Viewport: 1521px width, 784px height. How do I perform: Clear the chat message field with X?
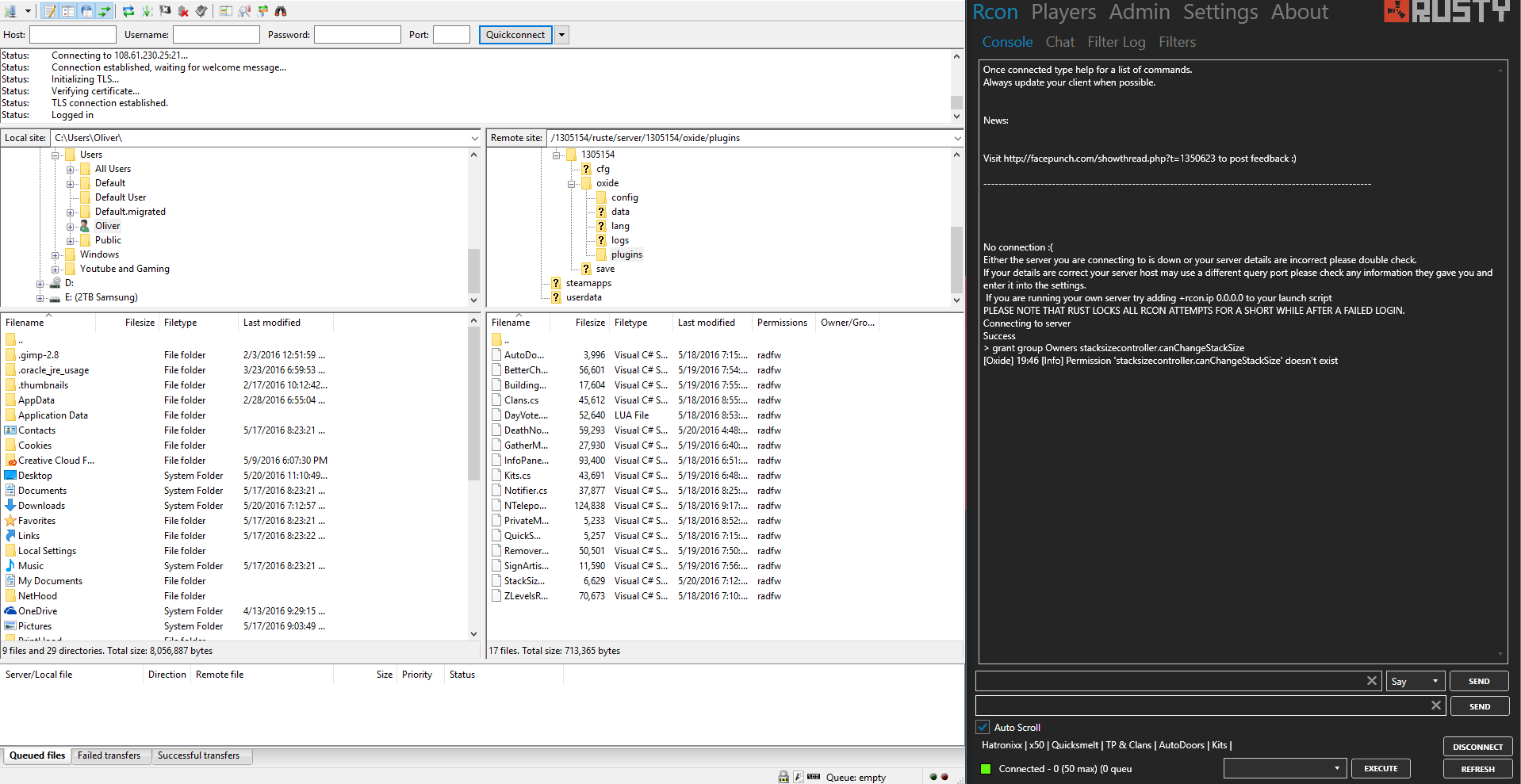[1372, 681]
